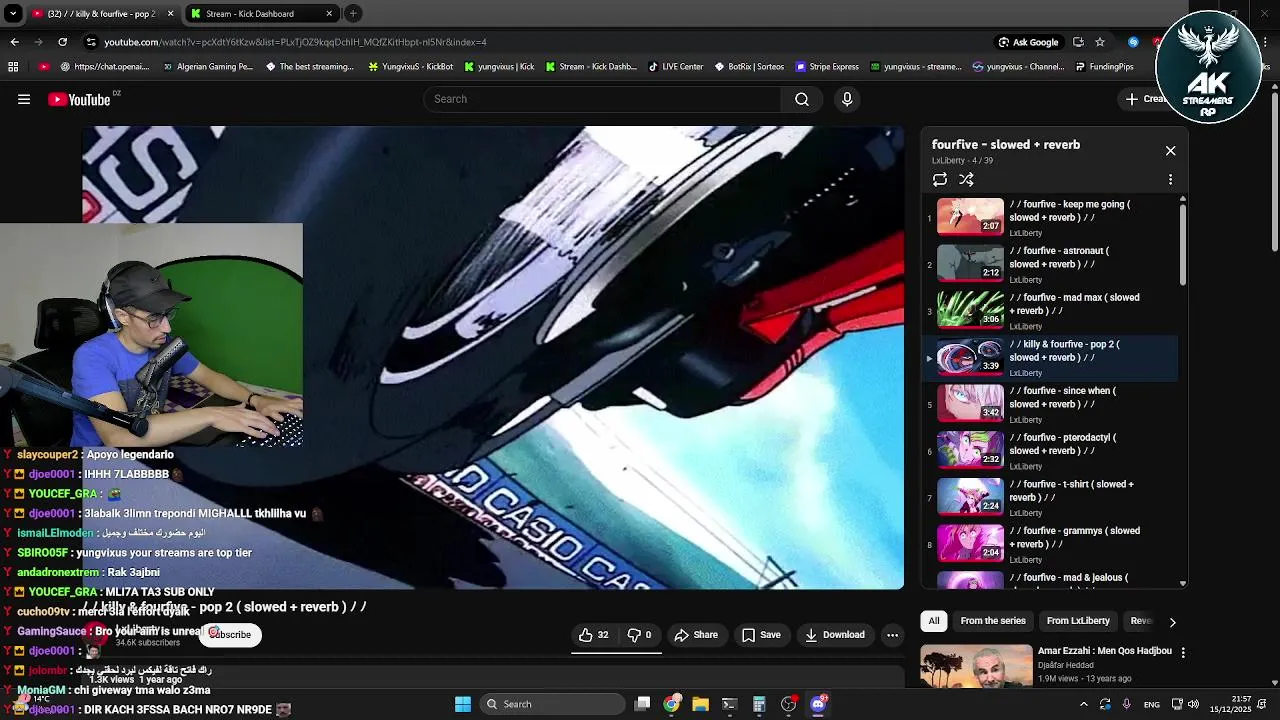Click the Download button

835,635
